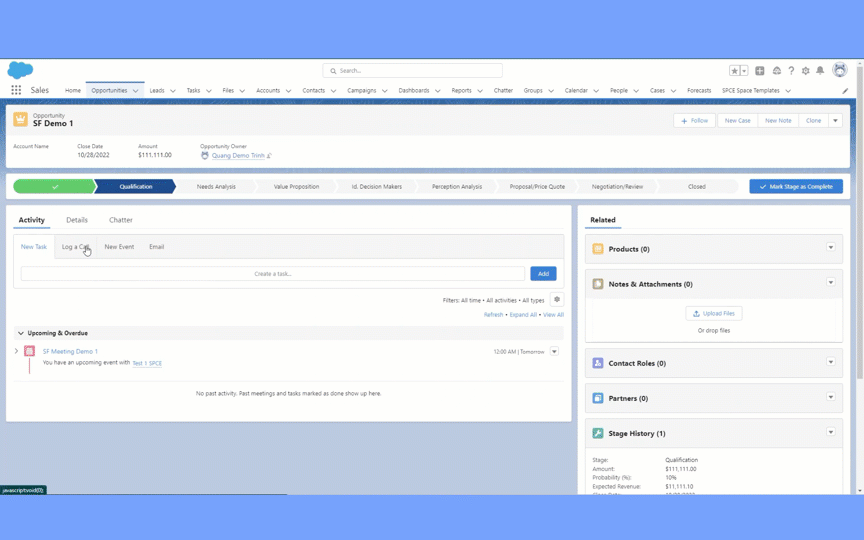Image resolution: width=864 pixels, height=540 pixels.
Task: Select the Email activity tab
Action: tap(156, 247)
